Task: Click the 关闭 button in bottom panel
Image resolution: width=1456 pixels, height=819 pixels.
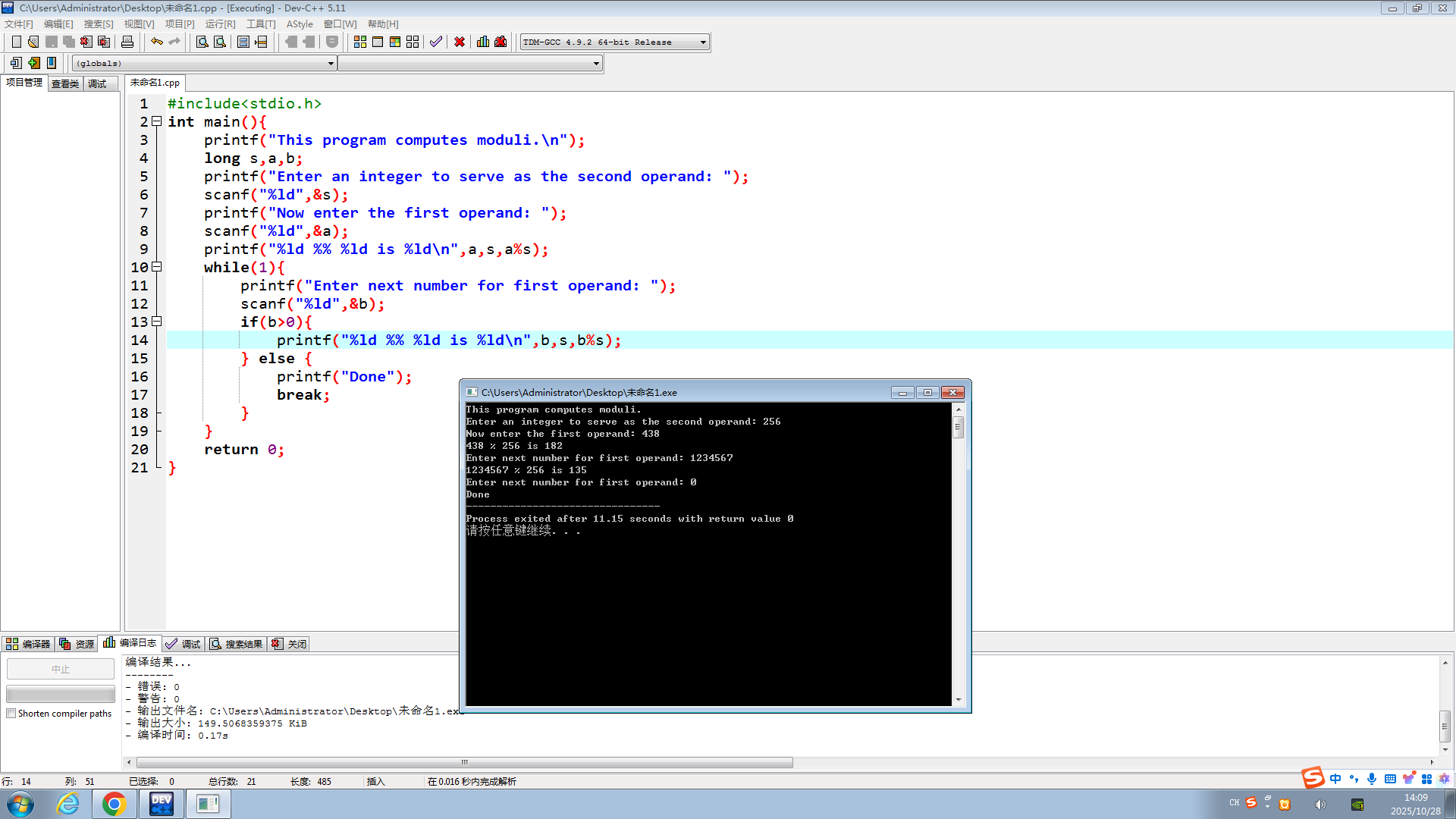Action: pyautogui.click(x=290, y=644)
